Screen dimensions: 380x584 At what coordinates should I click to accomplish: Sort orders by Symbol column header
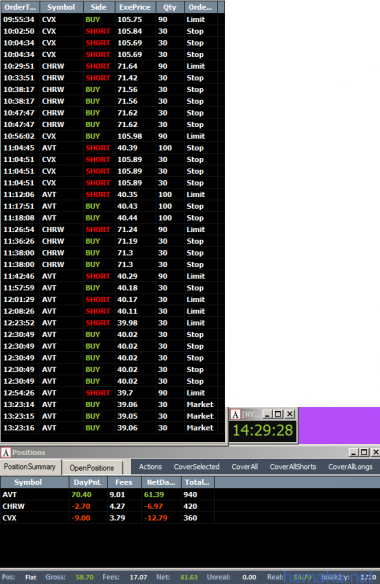click(61, 7)
